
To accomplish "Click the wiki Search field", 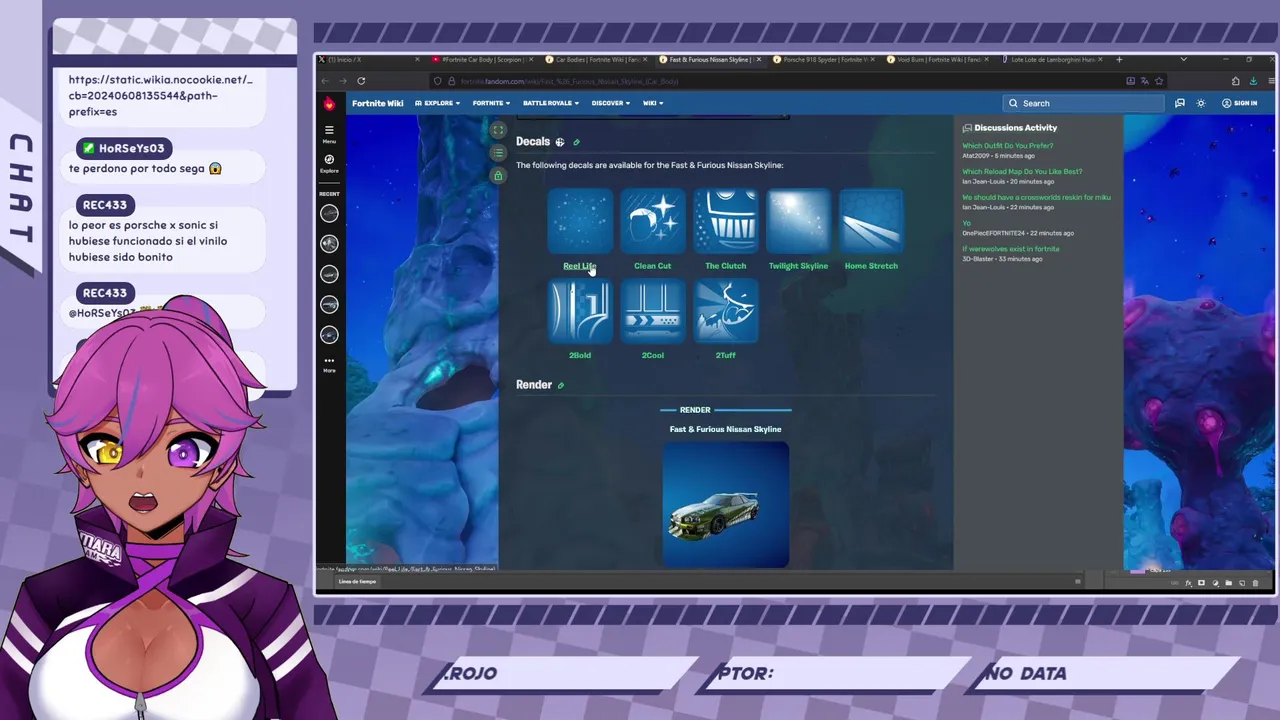I will pyautogui.click(x=1085, y=103).
